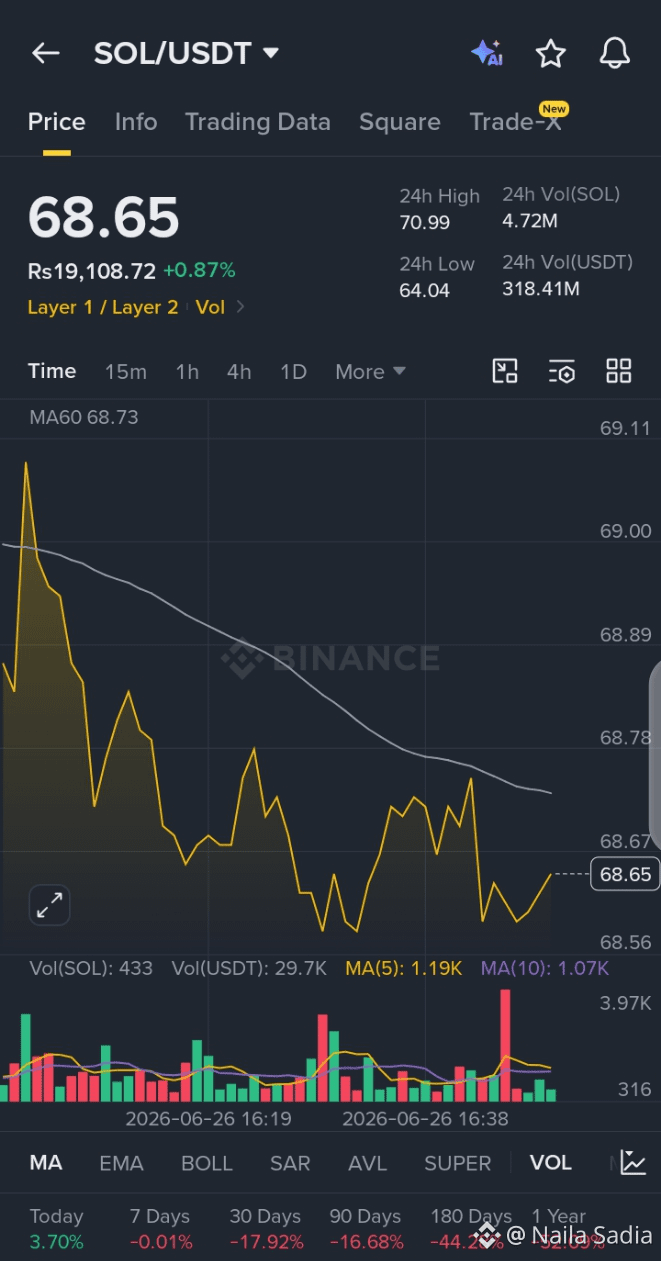
Task: Tap the Rs19,108.72 converted price
Action: (92, 270)
